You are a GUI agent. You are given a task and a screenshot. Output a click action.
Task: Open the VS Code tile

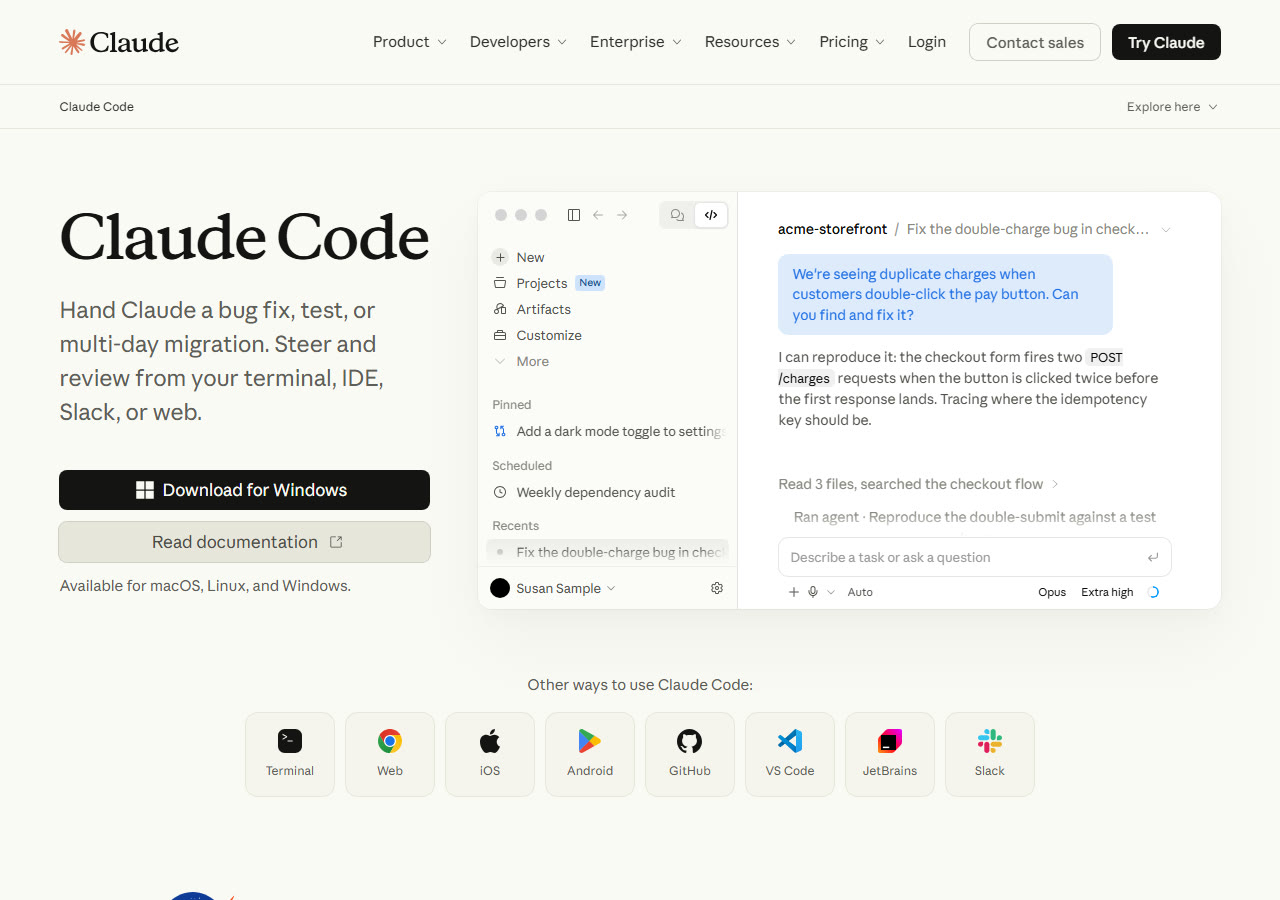[790, 754]
